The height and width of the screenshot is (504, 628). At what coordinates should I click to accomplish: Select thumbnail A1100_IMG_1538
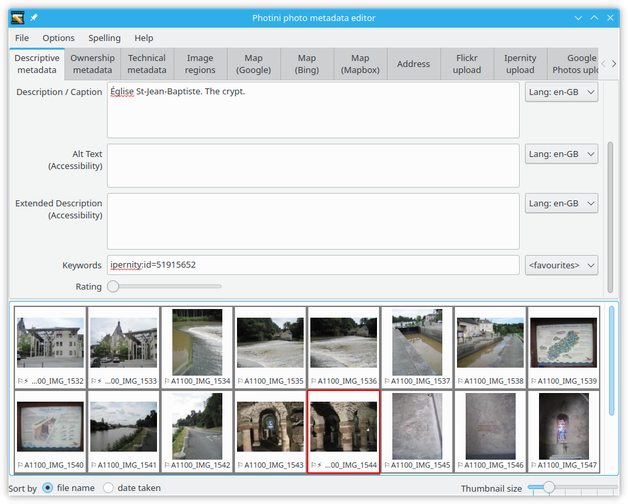(490, 347)
